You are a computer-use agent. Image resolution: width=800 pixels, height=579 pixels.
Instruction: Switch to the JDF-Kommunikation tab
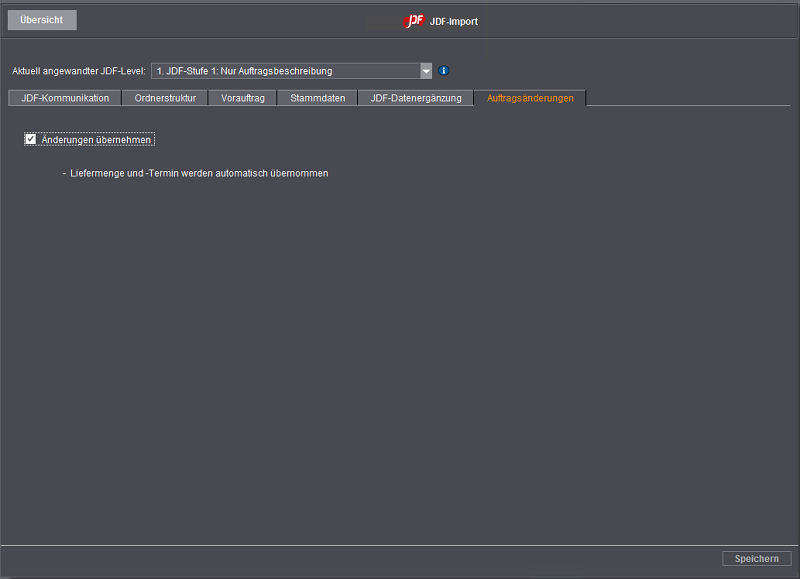click(64, 98)
